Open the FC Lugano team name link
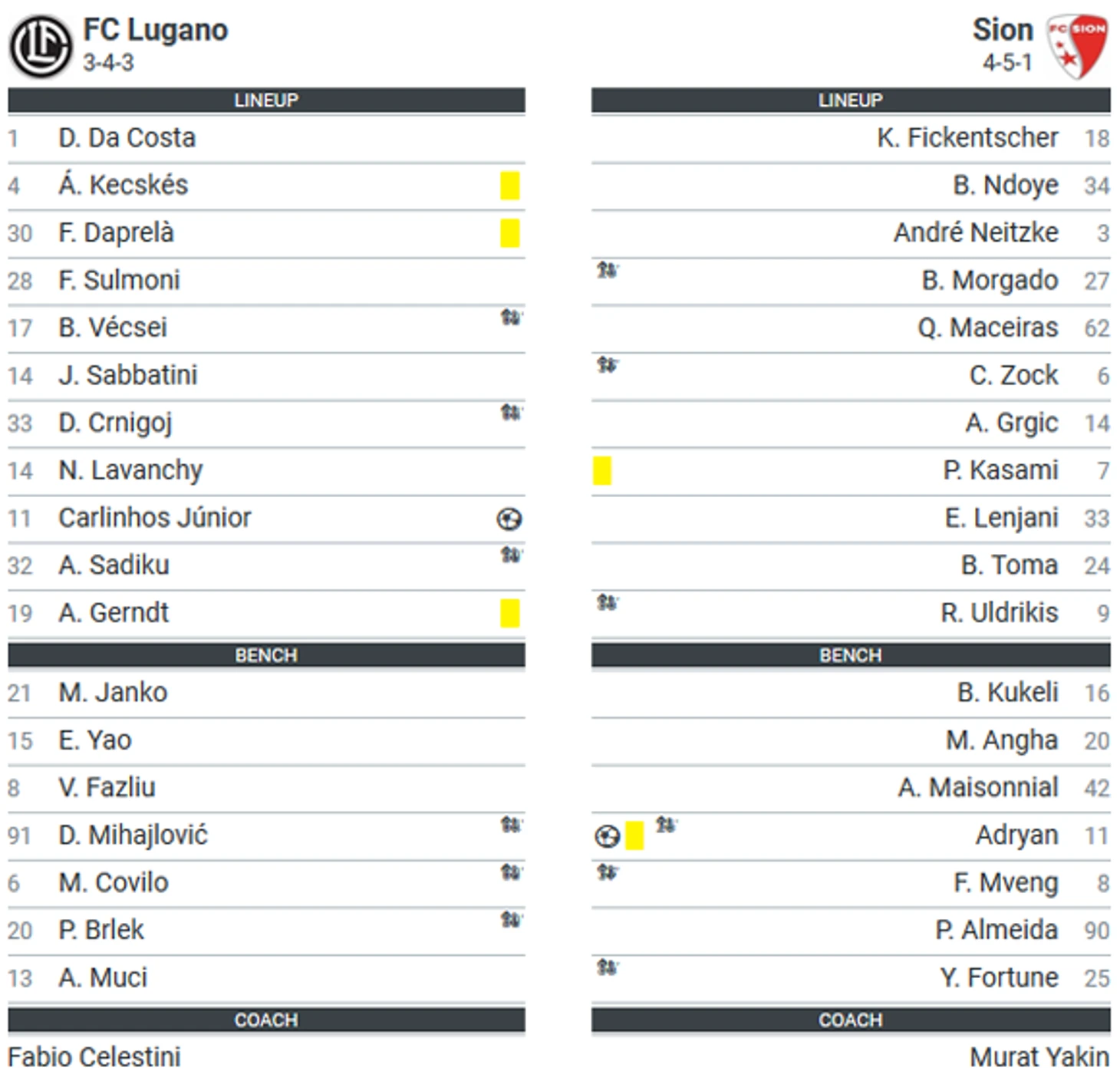 pyautogui.click(x=156, y=30)
